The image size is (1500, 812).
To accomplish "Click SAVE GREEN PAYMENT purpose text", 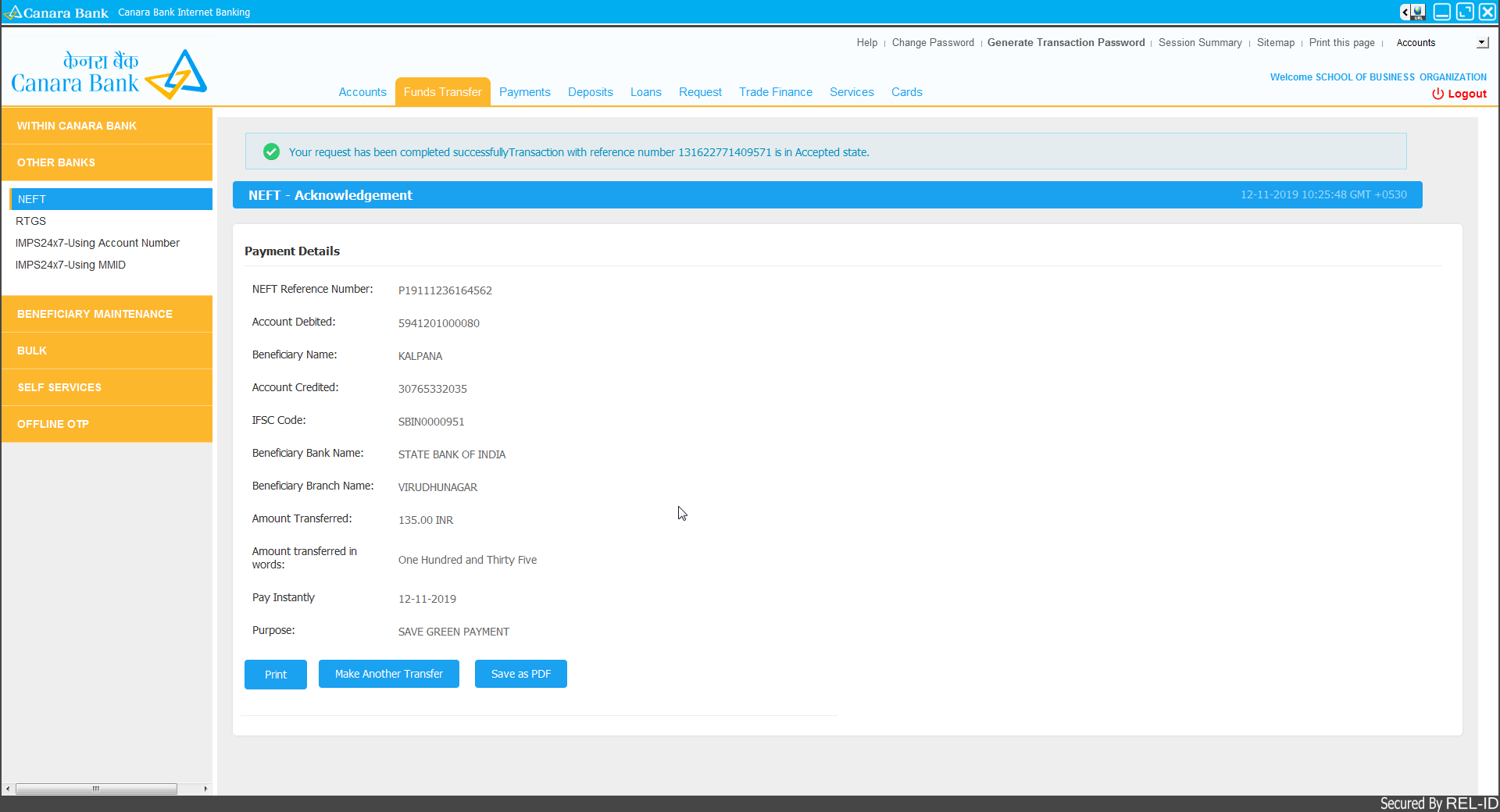I will pos(454,632).
